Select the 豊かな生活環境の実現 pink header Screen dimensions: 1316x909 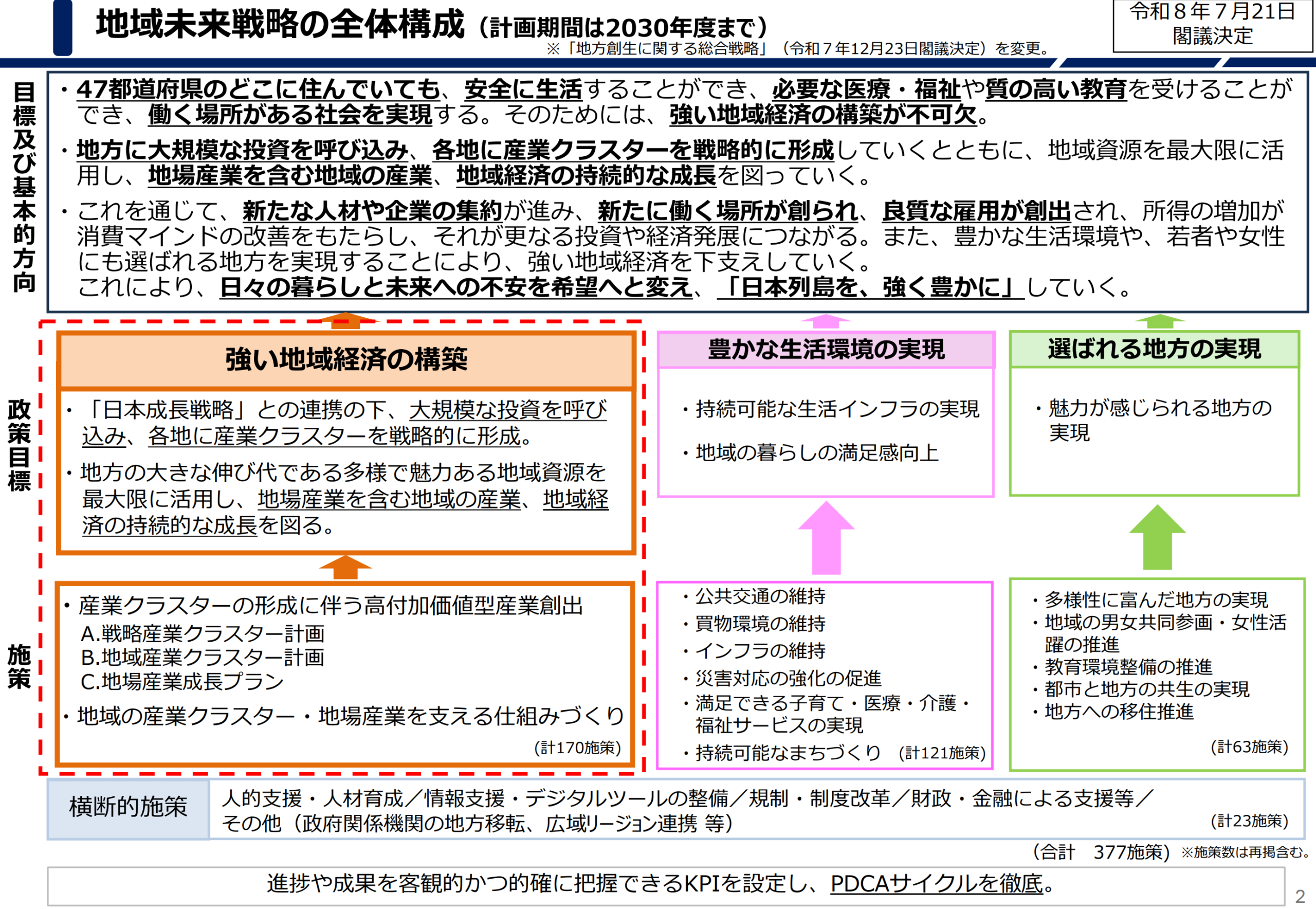coord(826,349)
